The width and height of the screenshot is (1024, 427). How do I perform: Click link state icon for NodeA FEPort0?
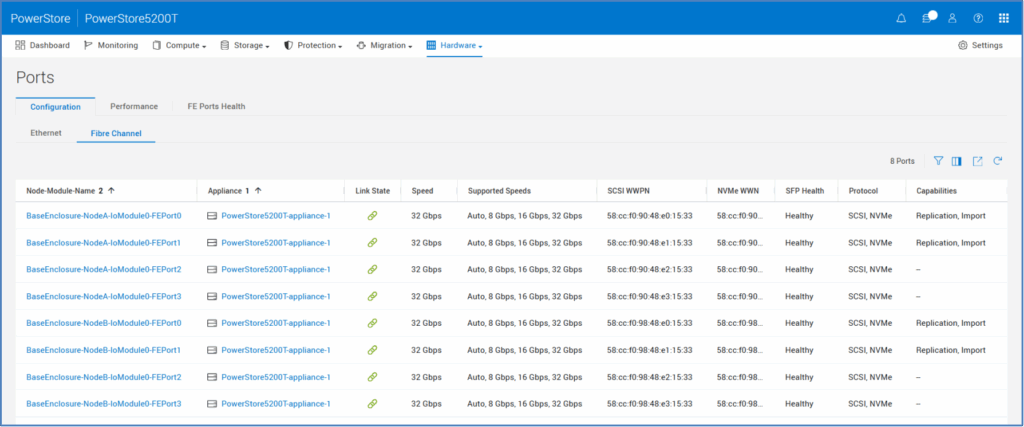pos(372,216)
